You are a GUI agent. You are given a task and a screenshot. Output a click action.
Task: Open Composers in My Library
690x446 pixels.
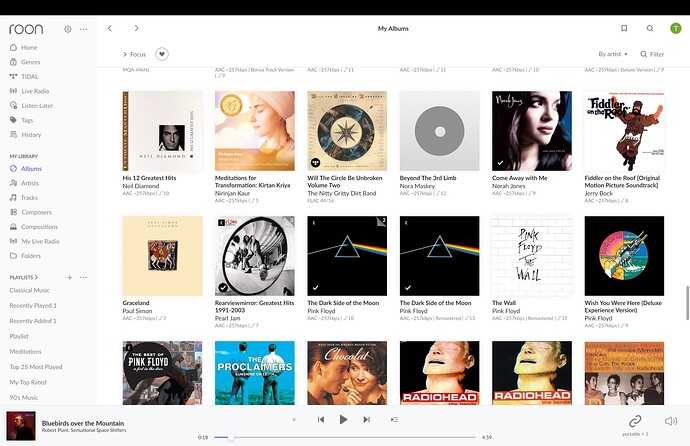click(31, 212)
